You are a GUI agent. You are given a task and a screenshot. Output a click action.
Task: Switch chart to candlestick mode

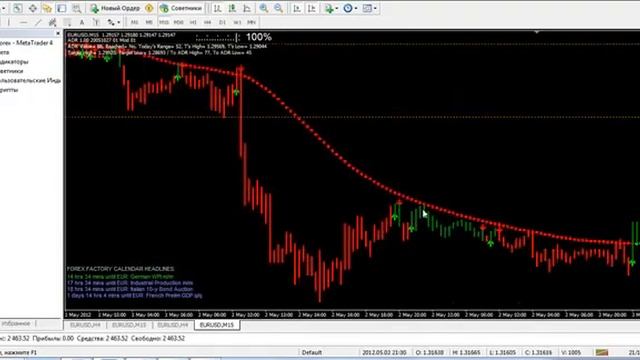coord(232,8)
